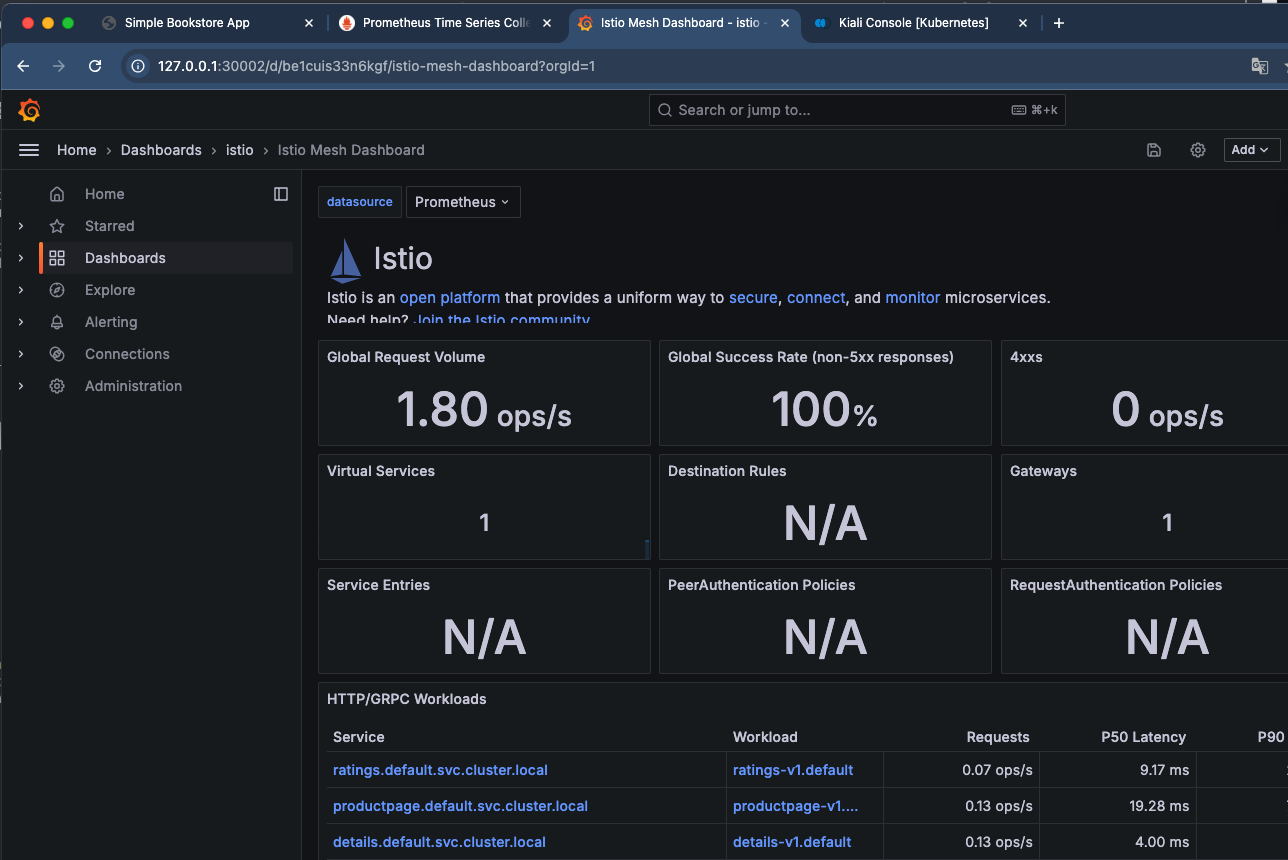Expand the Starred section chevron
This screenshot has height=860, width=1288.
pos(21,226)
